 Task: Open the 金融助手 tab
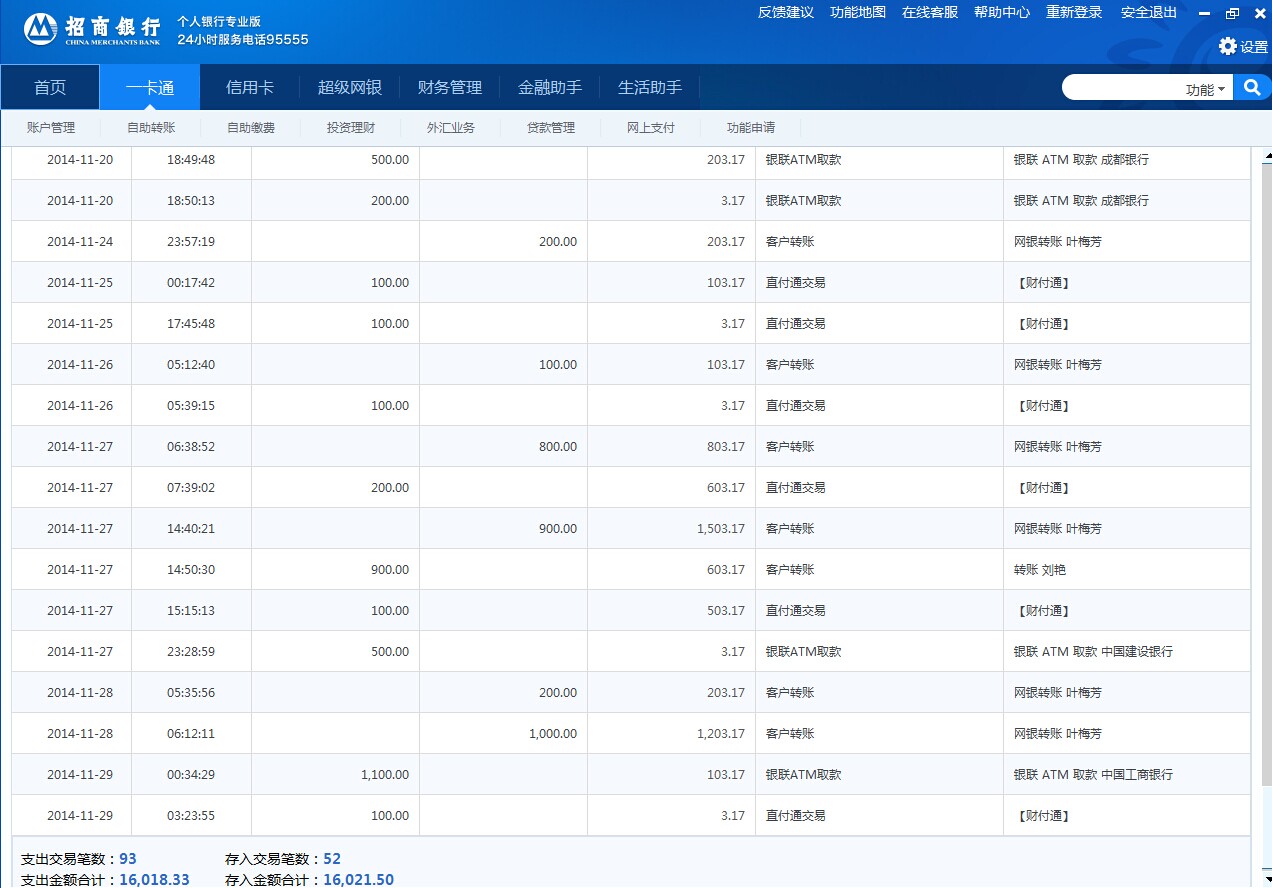(550, 87)
